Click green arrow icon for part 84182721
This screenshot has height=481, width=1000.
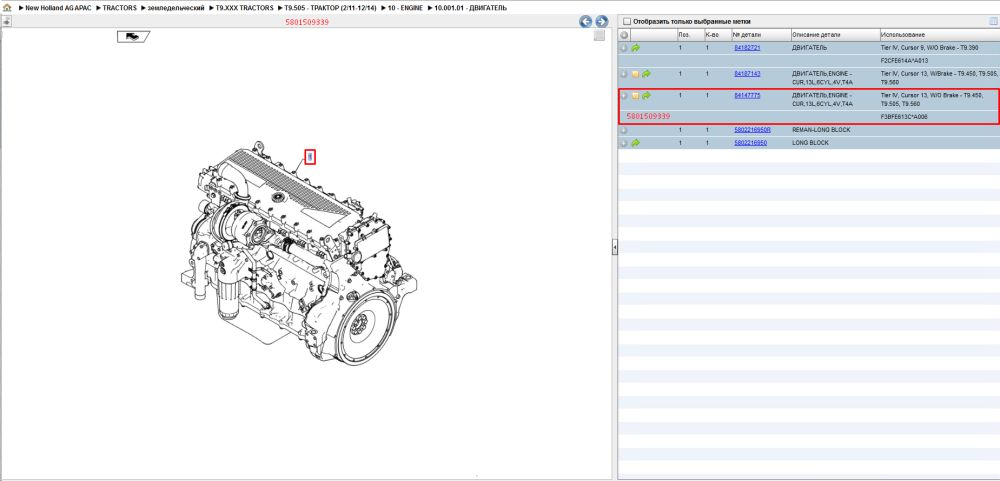[636, 48]
